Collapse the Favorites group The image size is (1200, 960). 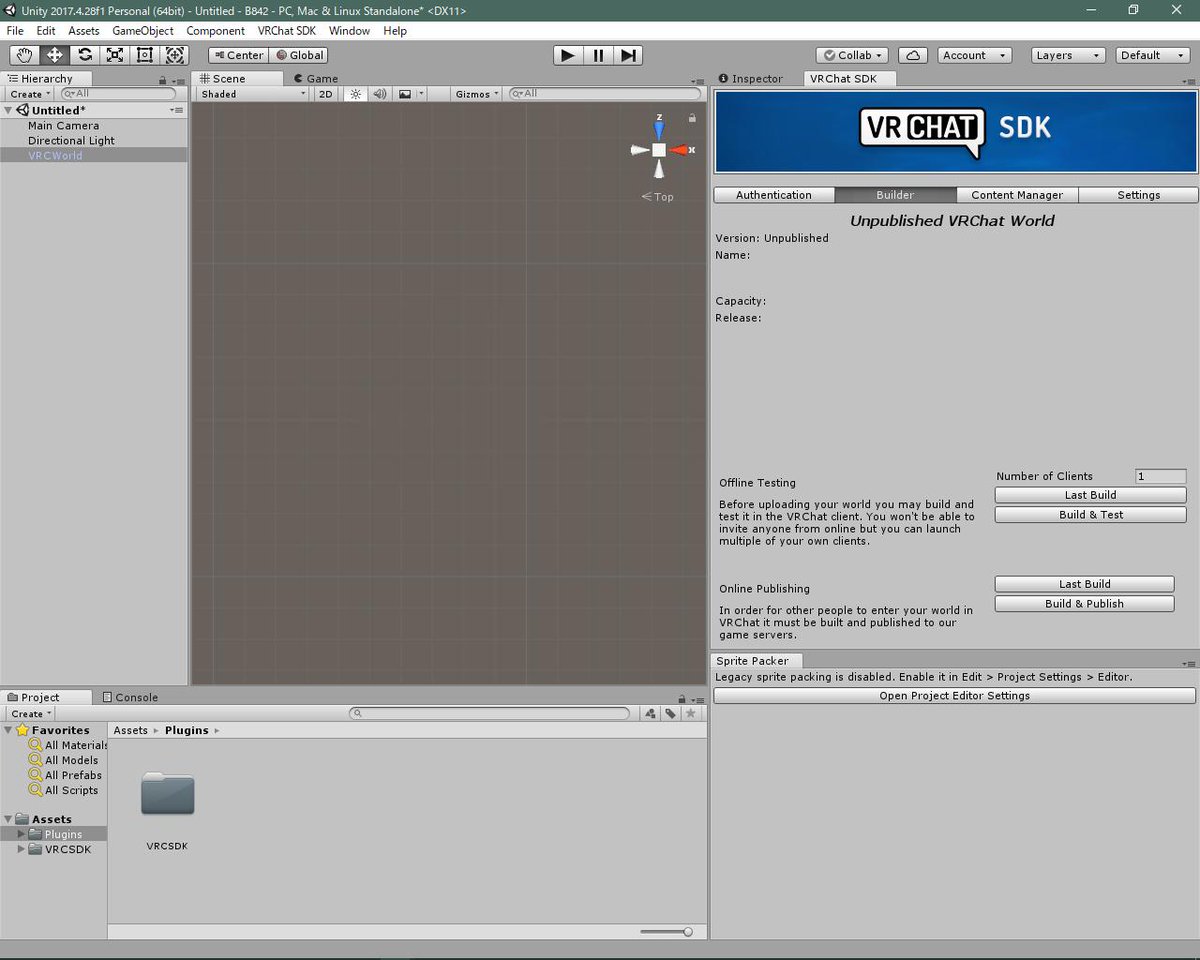click(x=8, y=730)
